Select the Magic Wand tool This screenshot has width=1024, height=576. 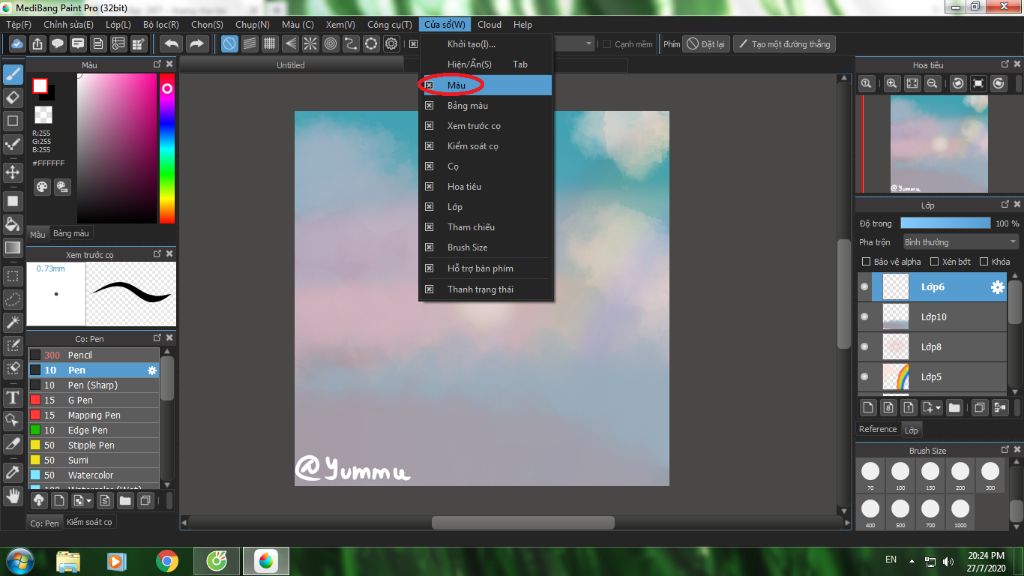pos(13,322)
